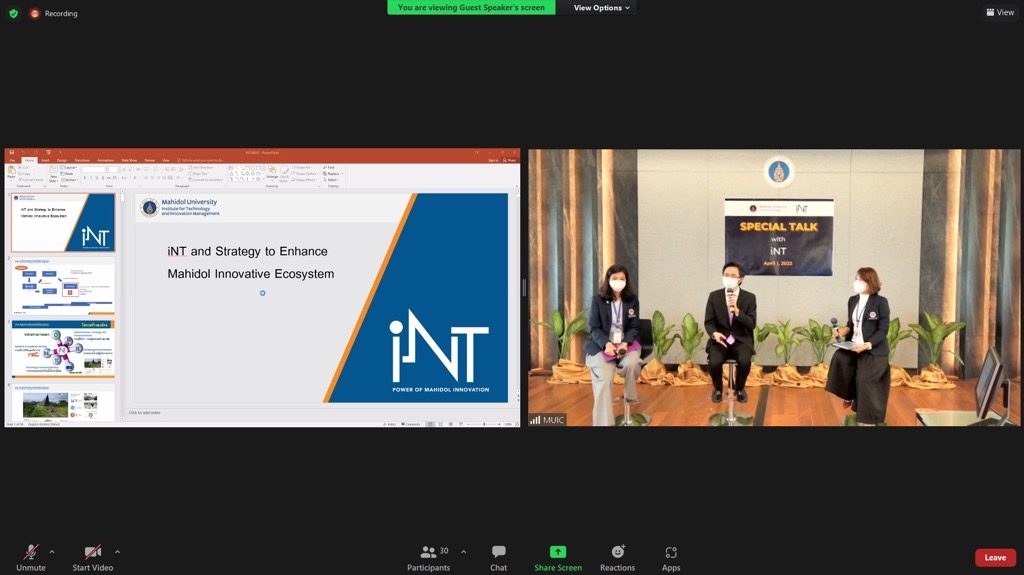Select slide 1 thumbnail with iNT logo
The width and height of the screenshot is (1024, 575).
(x=63, y=222)
